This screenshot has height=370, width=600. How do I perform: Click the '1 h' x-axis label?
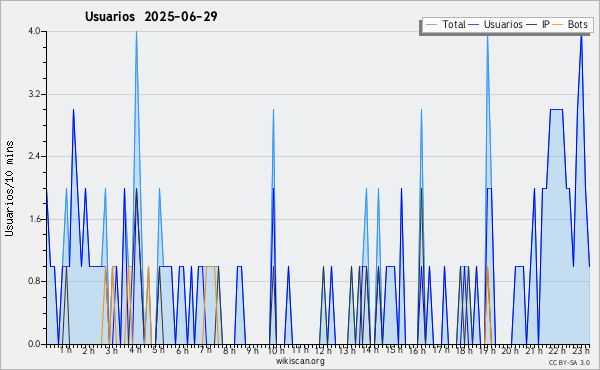65,350
